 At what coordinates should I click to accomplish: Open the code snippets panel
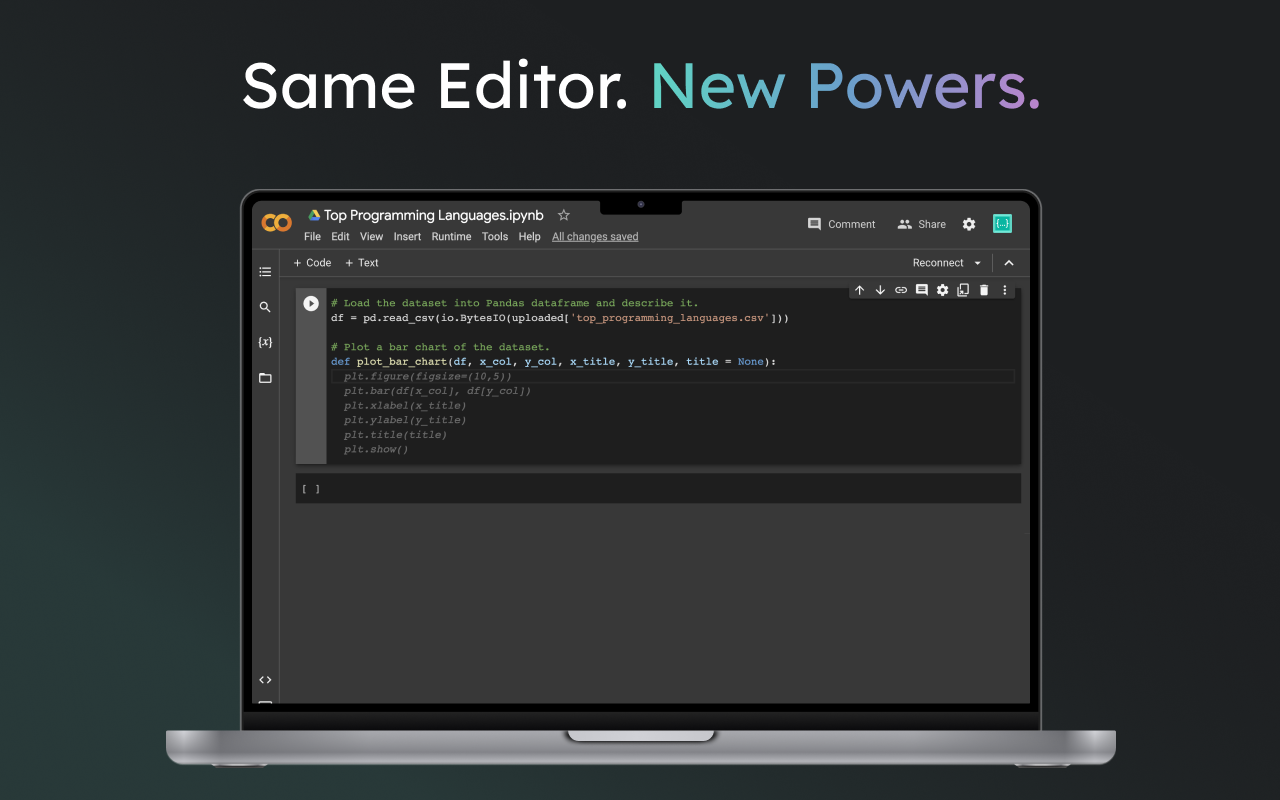[x=265, y=679]
